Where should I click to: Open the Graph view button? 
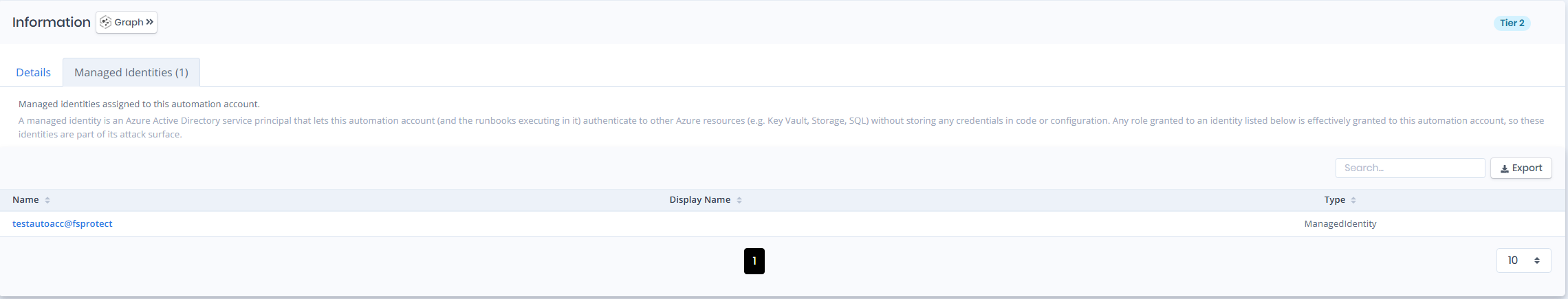(127, 22)
